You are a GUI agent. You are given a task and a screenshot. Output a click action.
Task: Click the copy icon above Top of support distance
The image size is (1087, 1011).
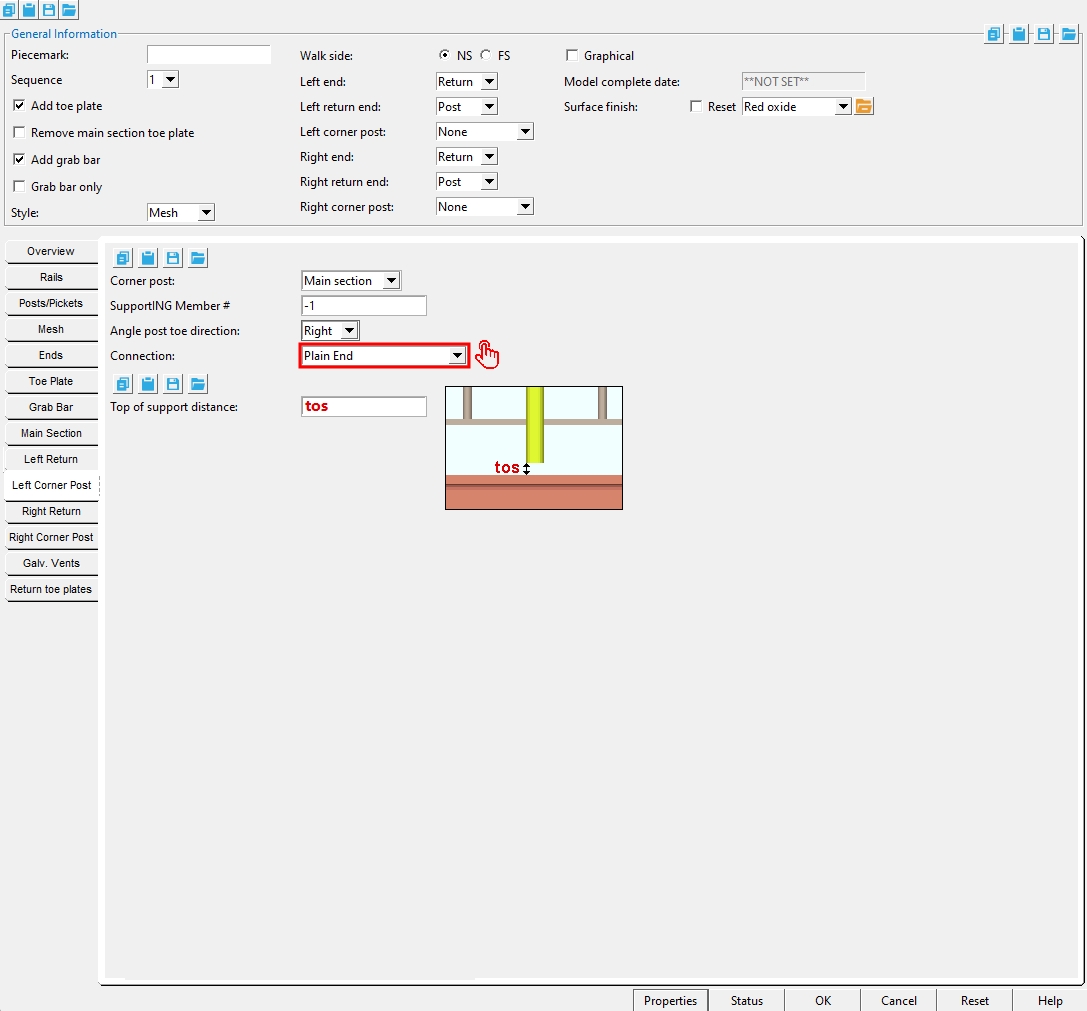123,383
